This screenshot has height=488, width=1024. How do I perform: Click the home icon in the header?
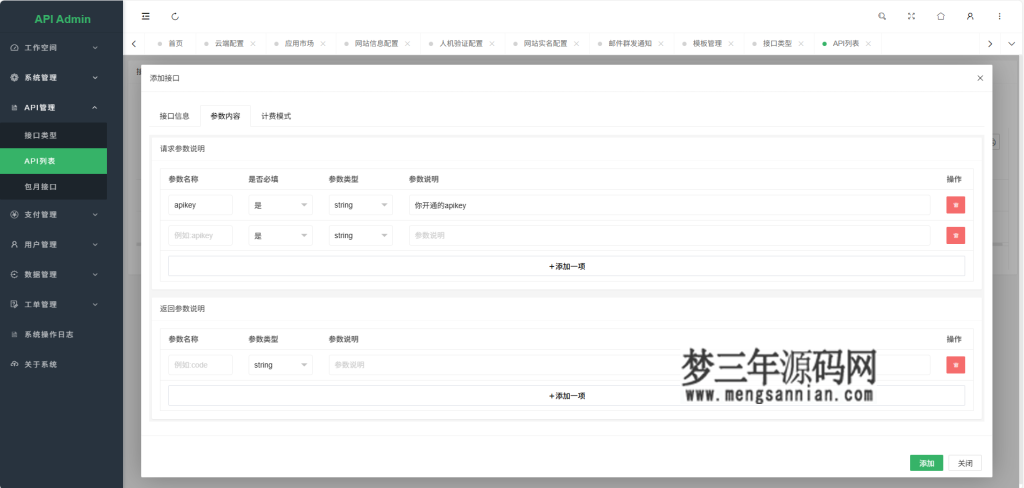tap(941, 16)
